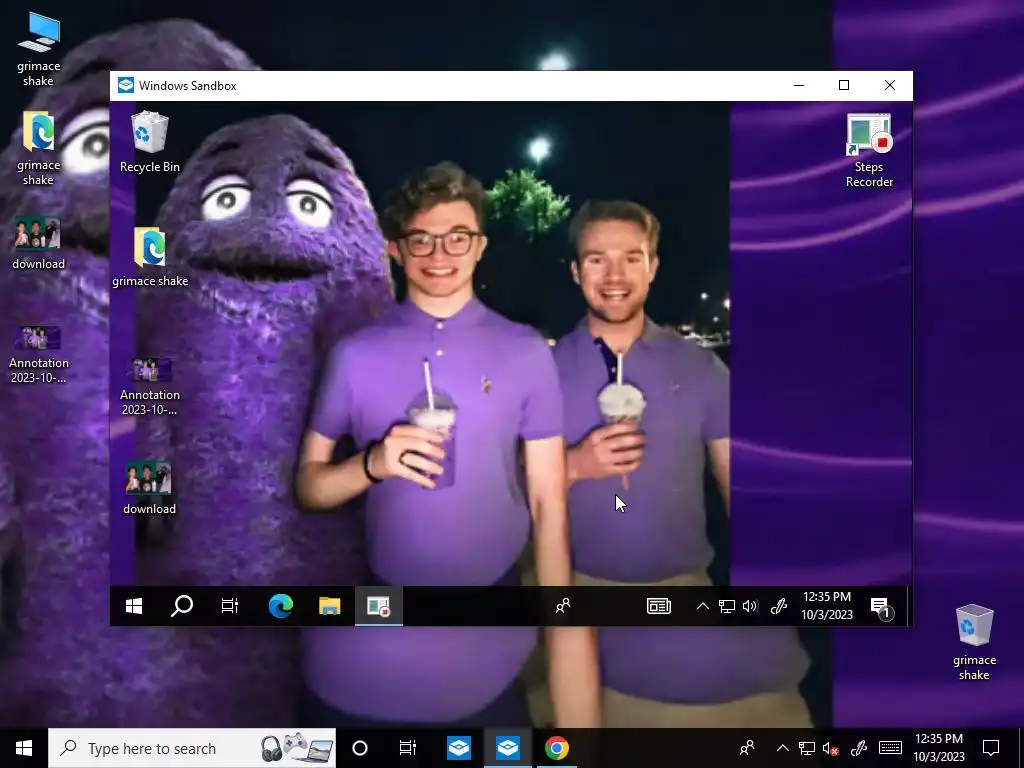Switch to the Steps Recorder app in the Sandbox taskbar

[379, 606]
